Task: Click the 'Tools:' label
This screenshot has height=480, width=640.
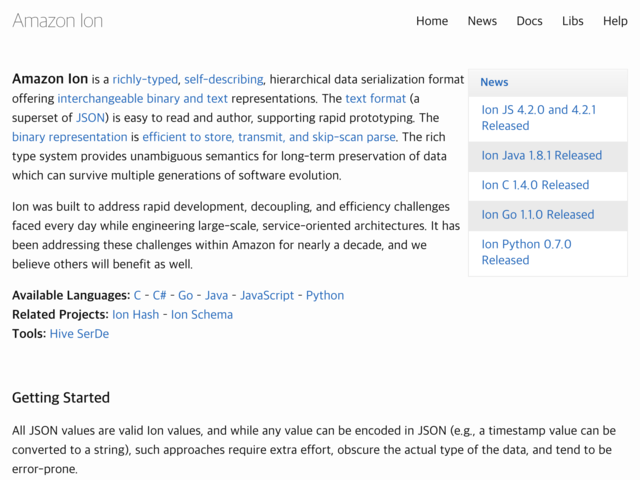Action: coord(29,333)
